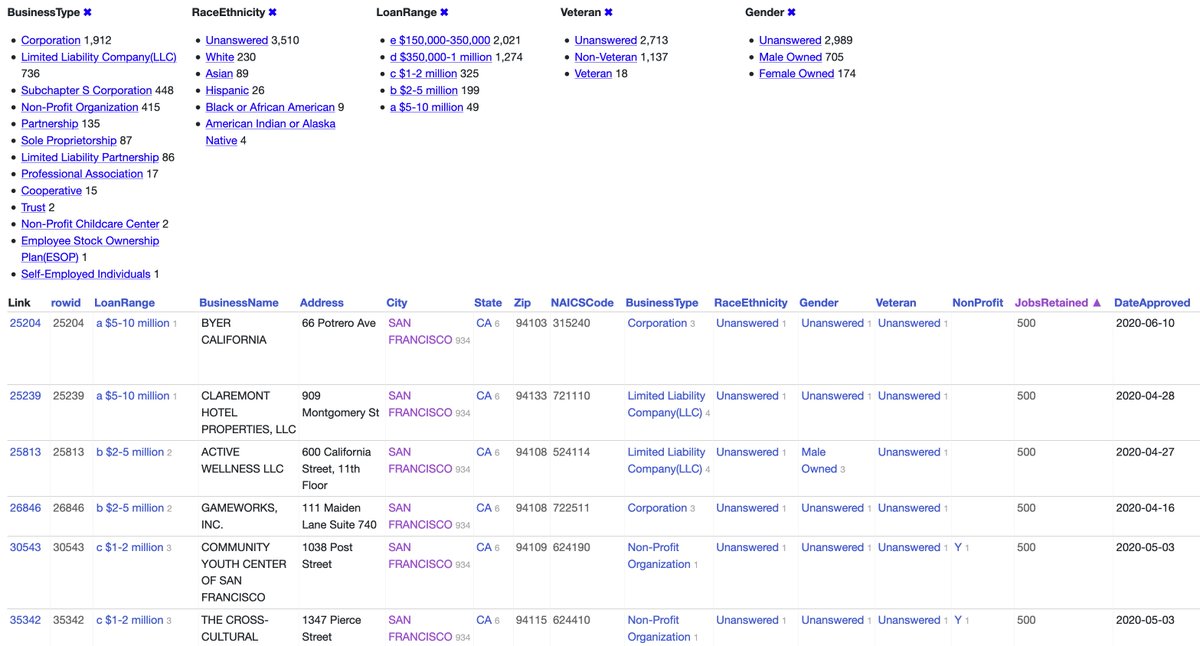Filter RaceEthnicity by Unanswered facet
This screenshot has height=646, width=1200.
(x=237, y=40)
